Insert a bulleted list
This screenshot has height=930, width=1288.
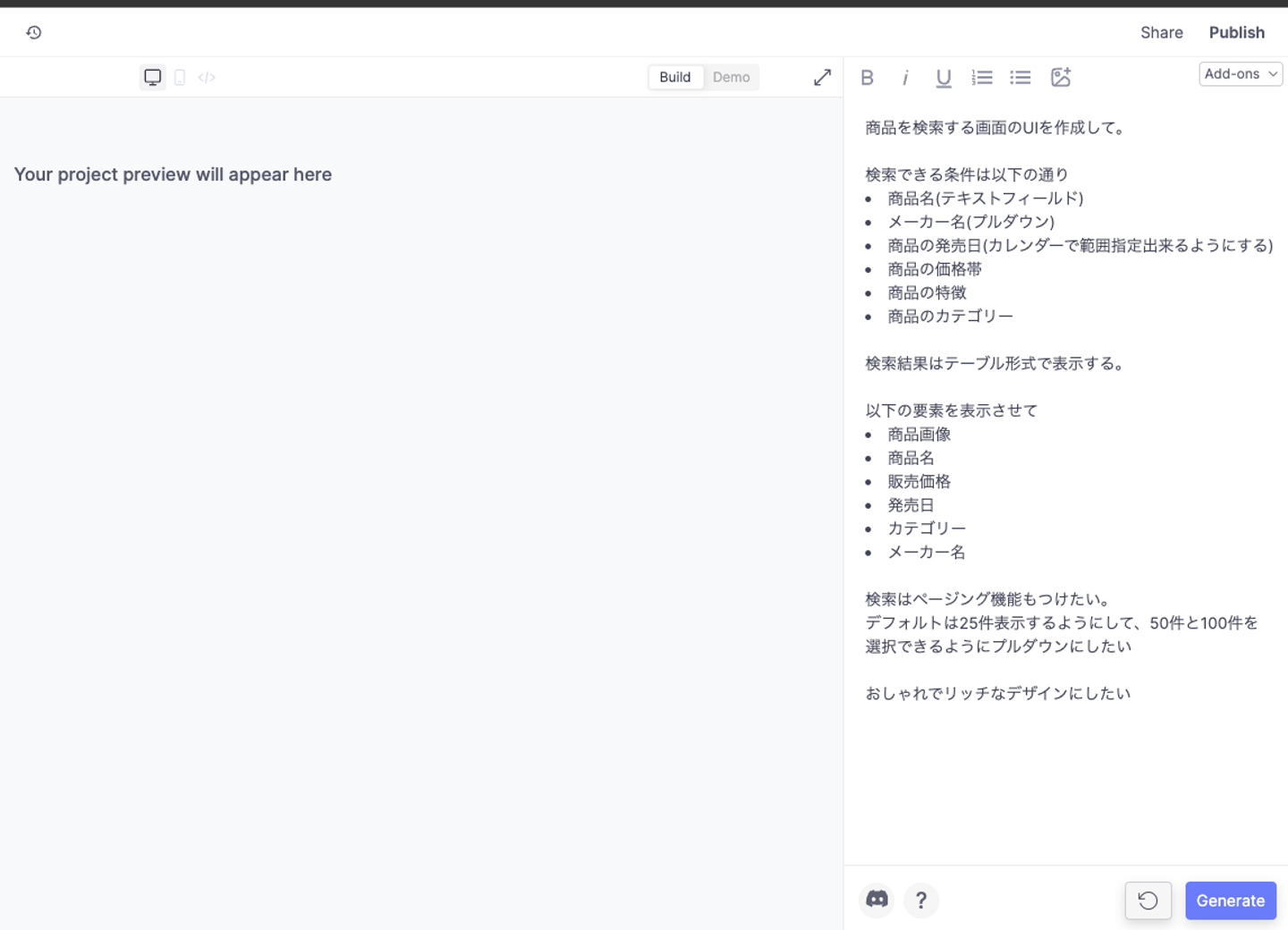[x=1021, y=78]
